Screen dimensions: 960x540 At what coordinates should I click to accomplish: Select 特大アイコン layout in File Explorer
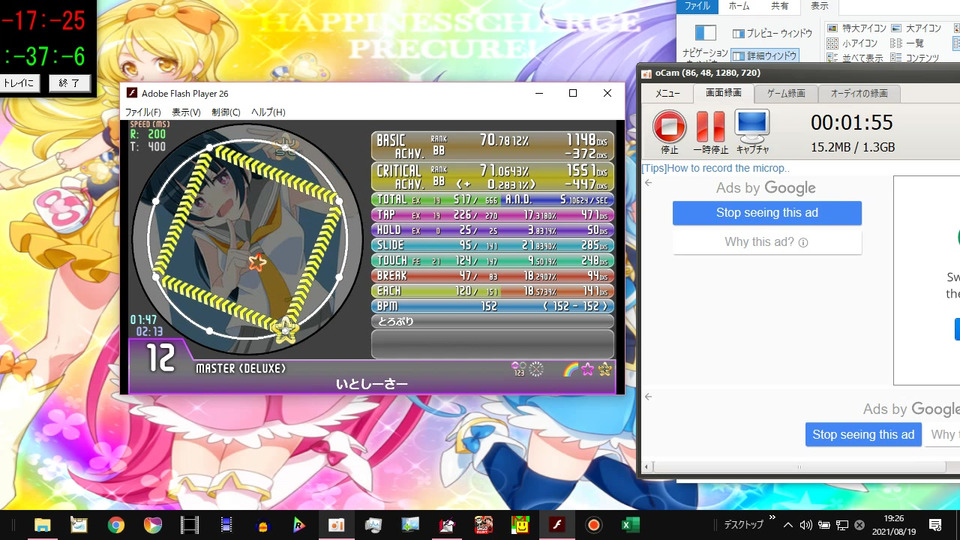pyautogui.click(x=857, y=28)
